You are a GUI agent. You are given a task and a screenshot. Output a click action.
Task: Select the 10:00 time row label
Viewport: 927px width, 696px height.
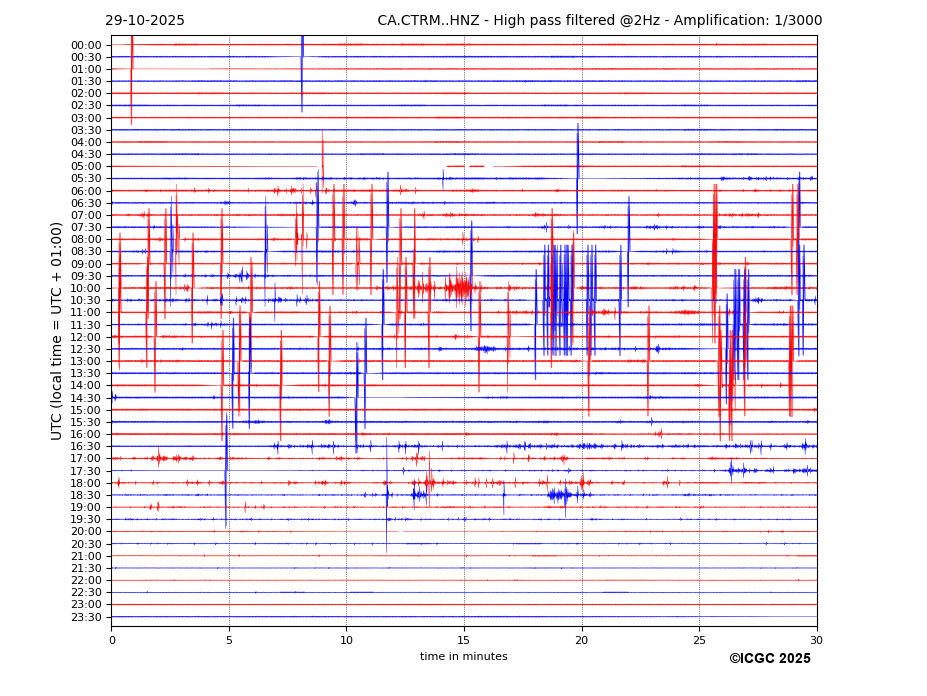click(x=86, y=288)
